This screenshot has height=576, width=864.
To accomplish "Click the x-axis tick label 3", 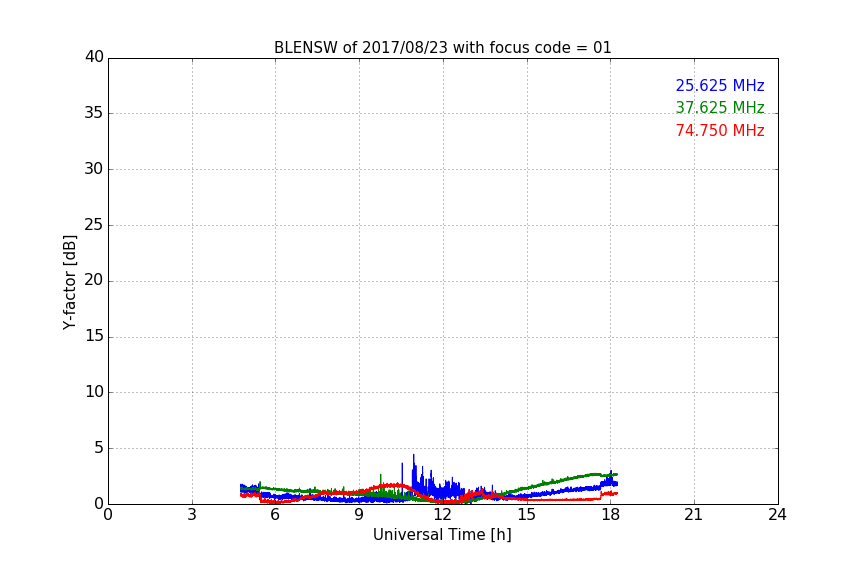I will [x=192, y=515].
